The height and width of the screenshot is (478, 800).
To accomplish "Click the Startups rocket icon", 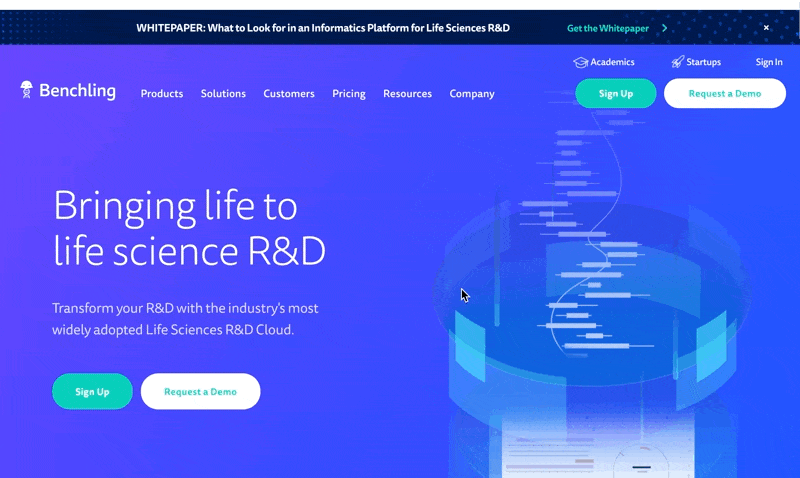I will click(x=677, y=62).
